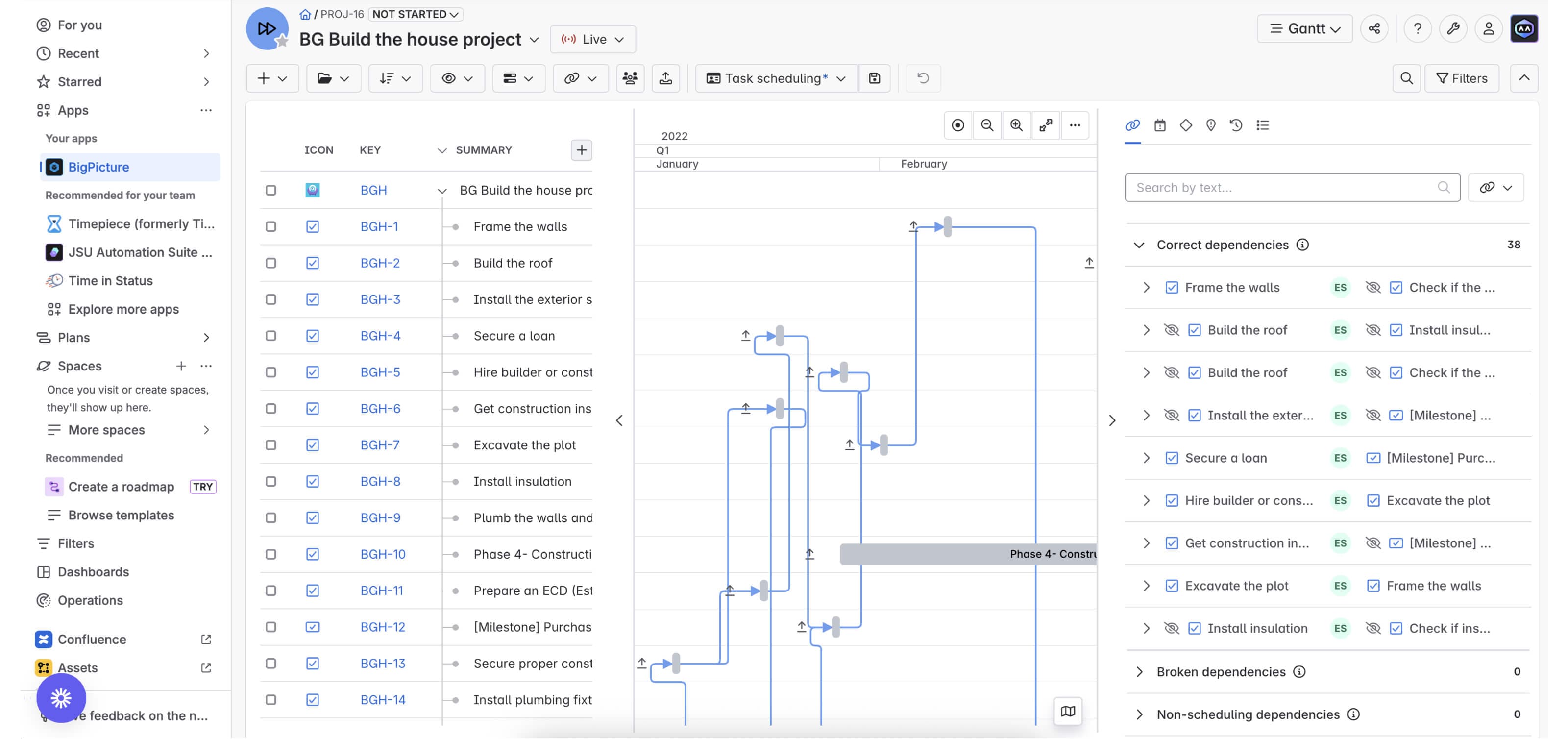The width and height of the screenshot is (1568, 739).
Task: Click the share icon in the top bar
Action: coord(1374,28)
